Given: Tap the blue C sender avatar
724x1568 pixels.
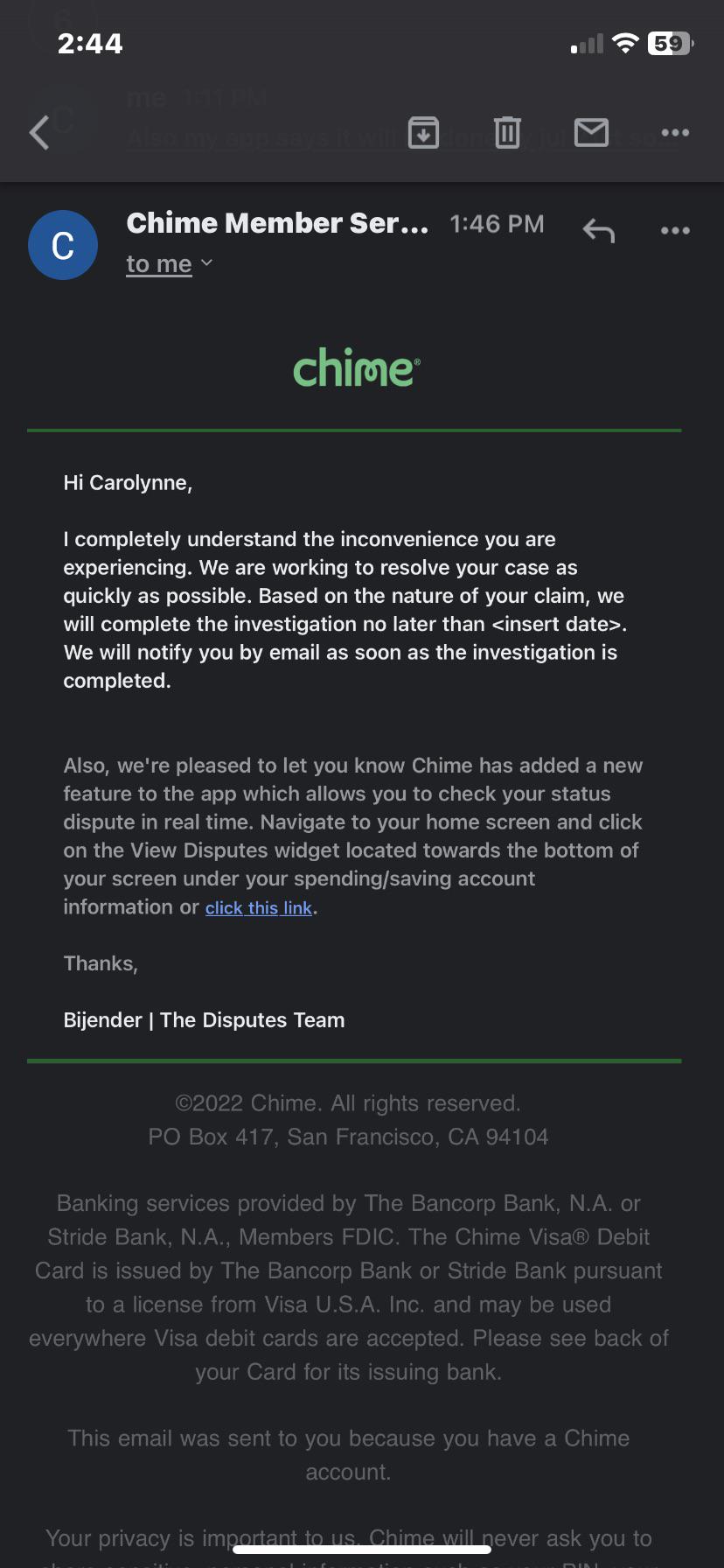Looking at the screenshot, I should coord(63,245).
